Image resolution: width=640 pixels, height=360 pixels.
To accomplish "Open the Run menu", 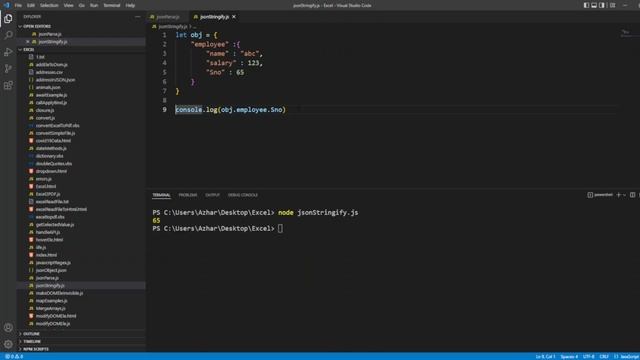I will 94,5.
